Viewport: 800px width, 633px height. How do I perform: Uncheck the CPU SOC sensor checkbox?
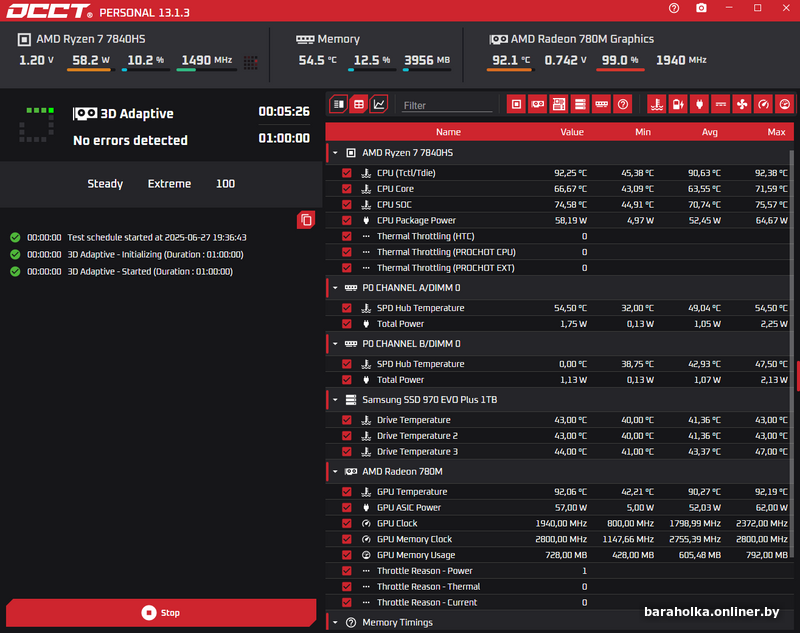point(347,205)
